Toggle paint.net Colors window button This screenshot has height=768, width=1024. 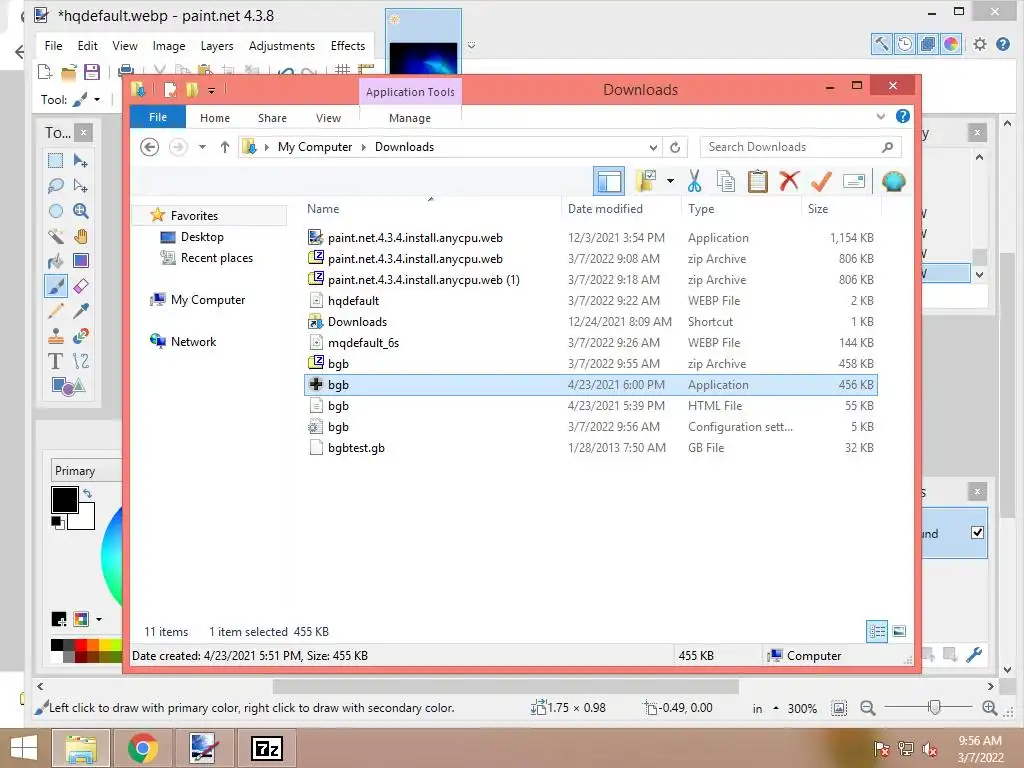[x=951, y=44]
